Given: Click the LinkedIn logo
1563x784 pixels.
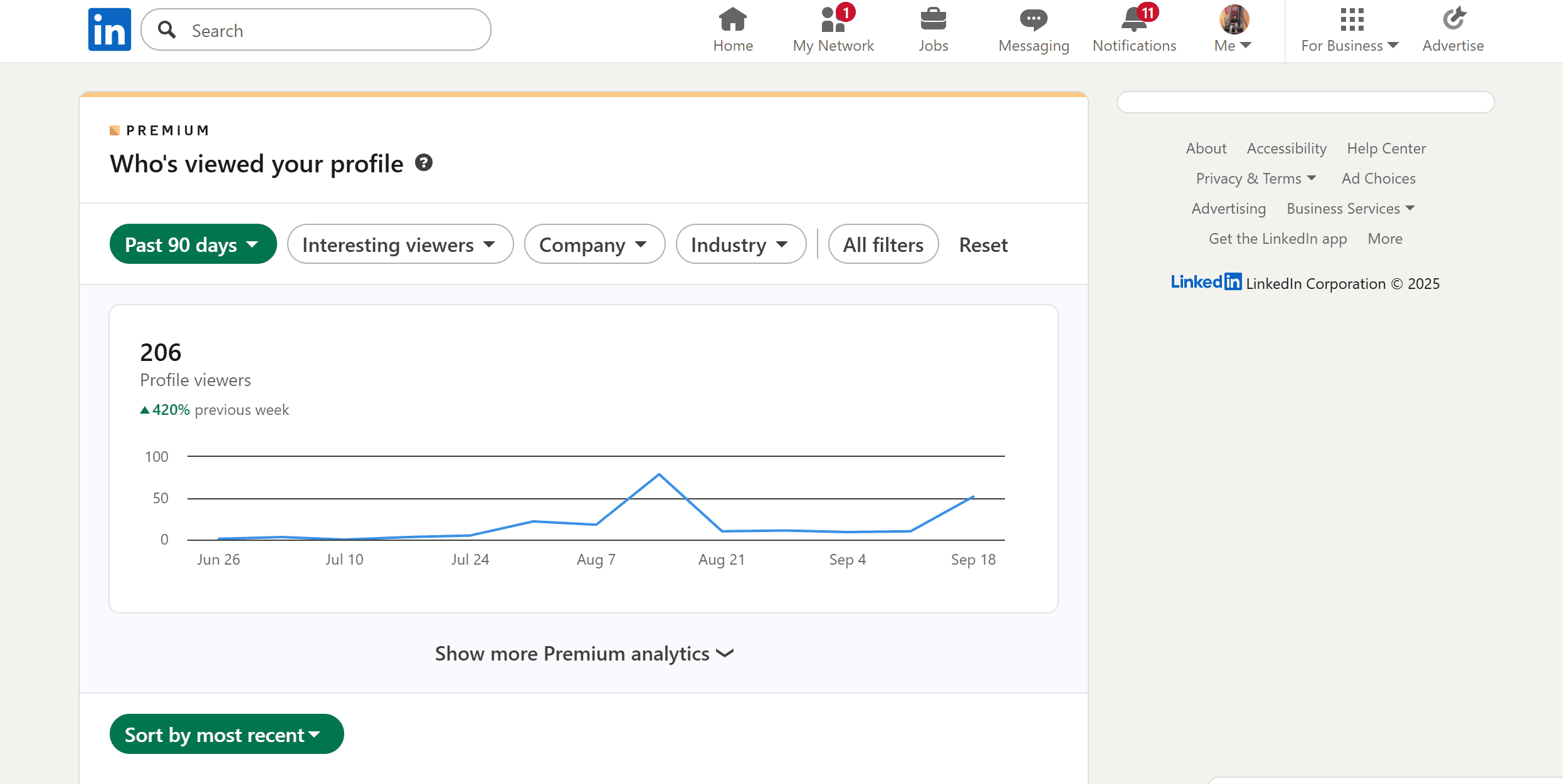Looking at the screenshot, I should (110, 28).
